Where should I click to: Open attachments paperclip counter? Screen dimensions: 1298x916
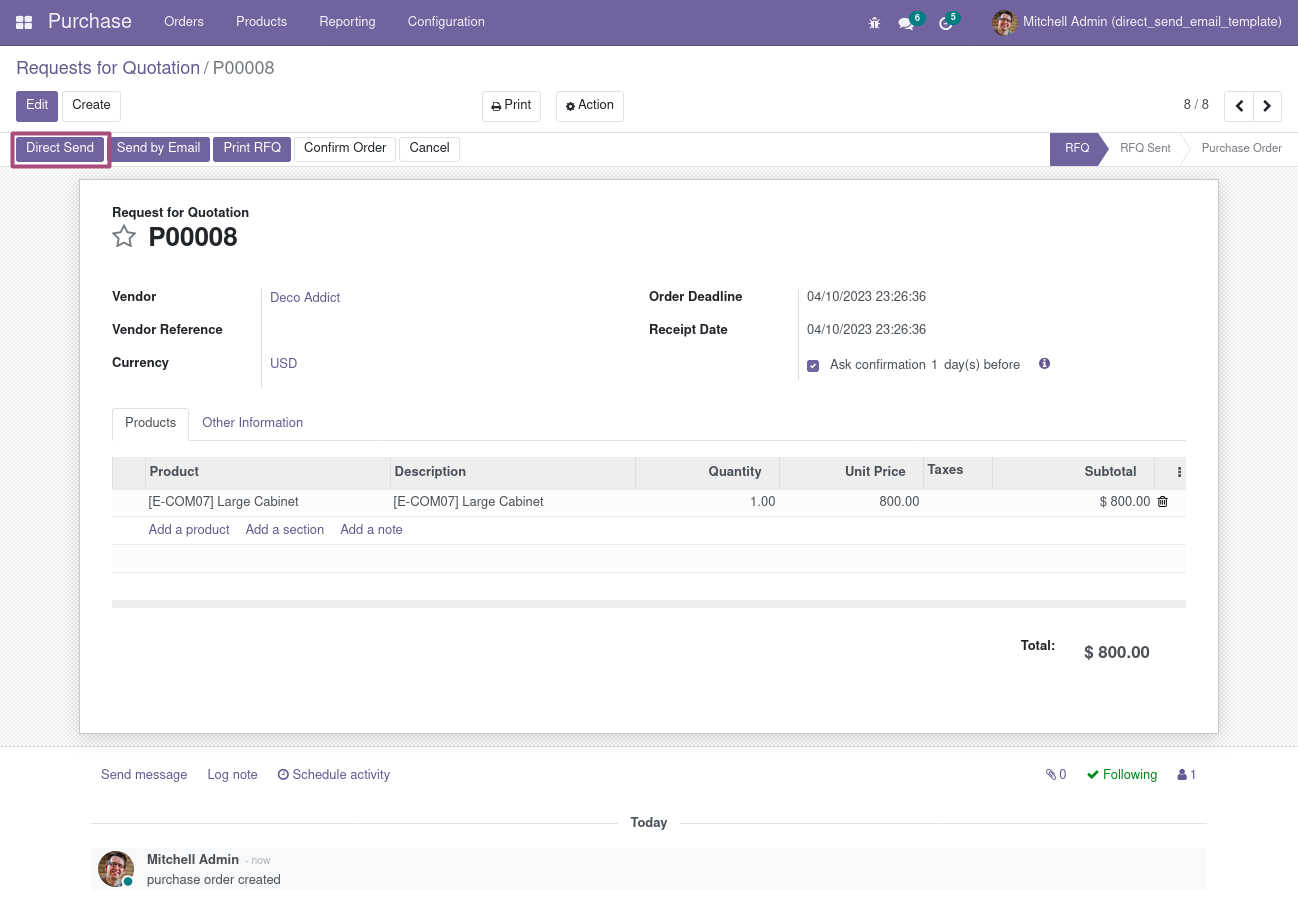tap(1056, 775)
